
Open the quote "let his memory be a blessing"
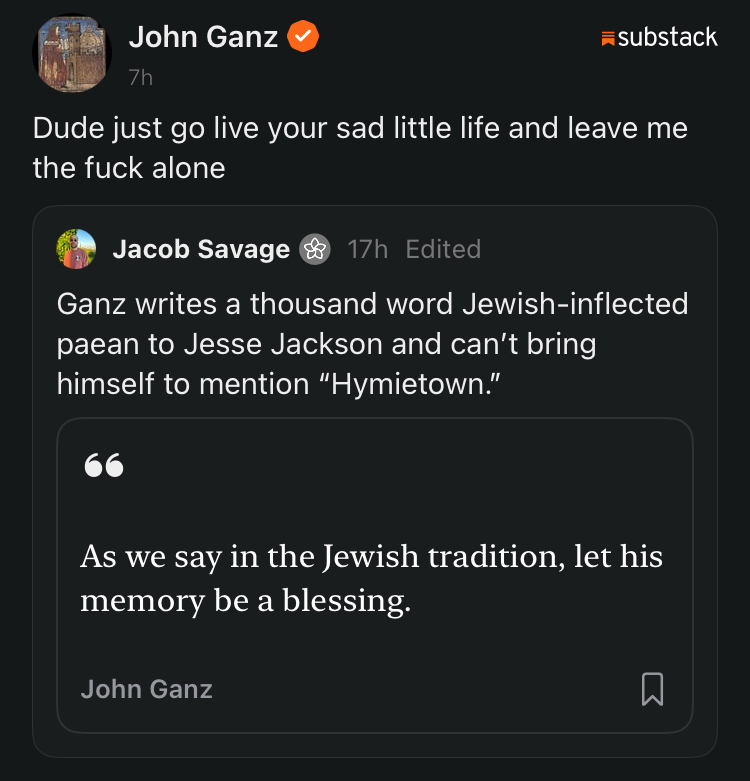371,579
